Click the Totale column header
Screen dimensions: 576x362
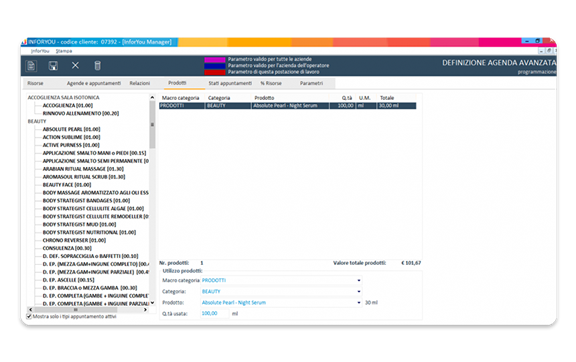(387, 98)
